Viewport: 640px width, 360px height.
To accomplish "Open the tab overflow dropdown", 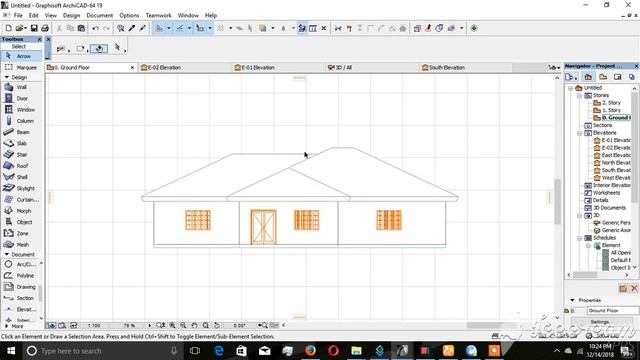I will pos(554,68).
